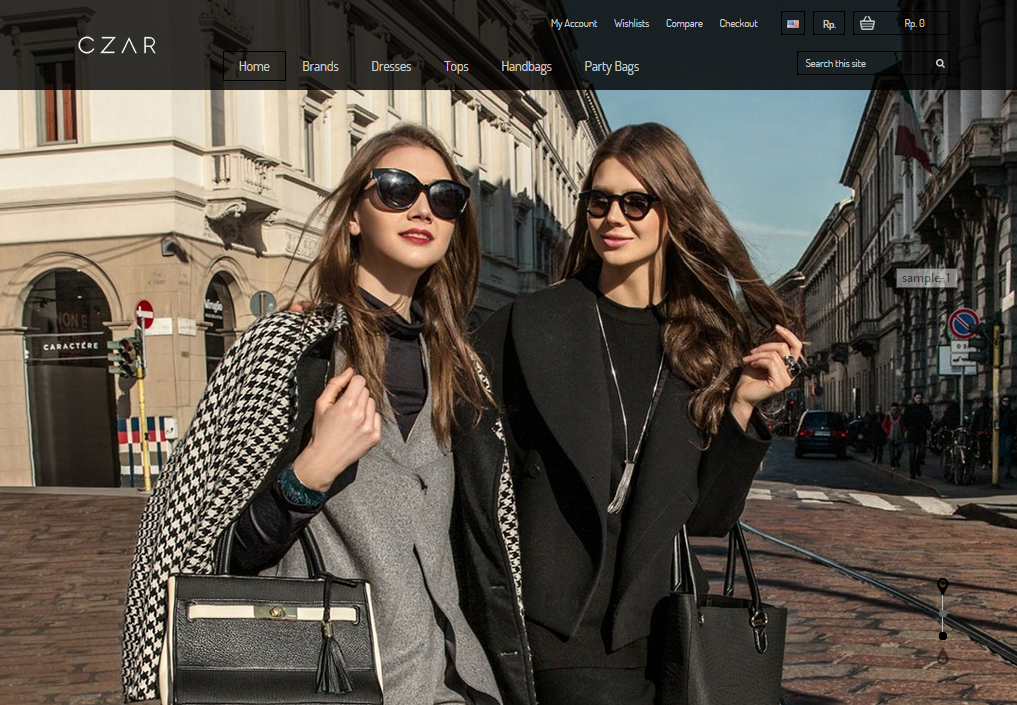Click the search magnifier icon

[940, 64]
